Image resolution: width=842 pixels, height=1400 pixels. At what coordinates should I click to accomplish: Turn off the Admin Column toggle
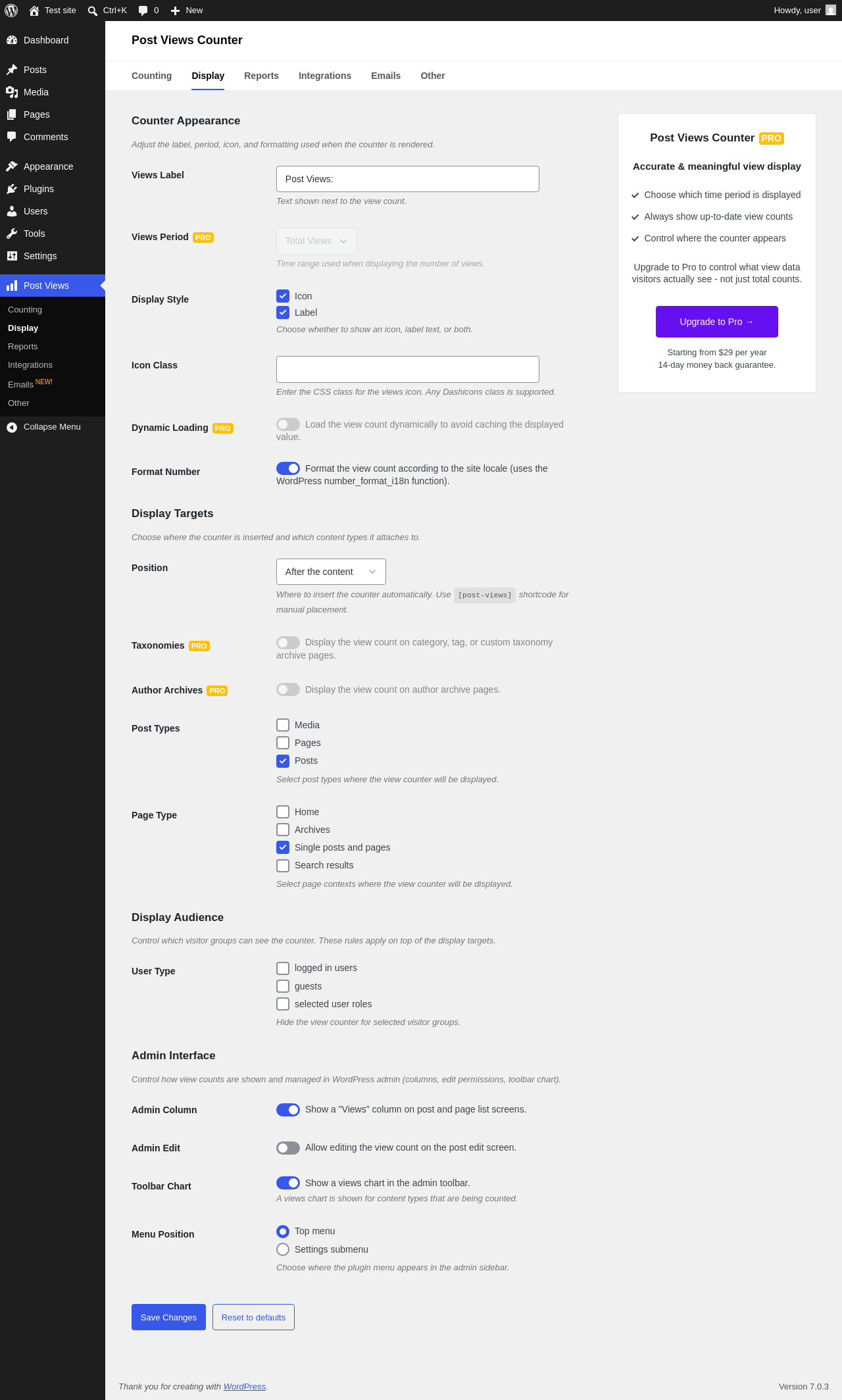(288, 1110)
